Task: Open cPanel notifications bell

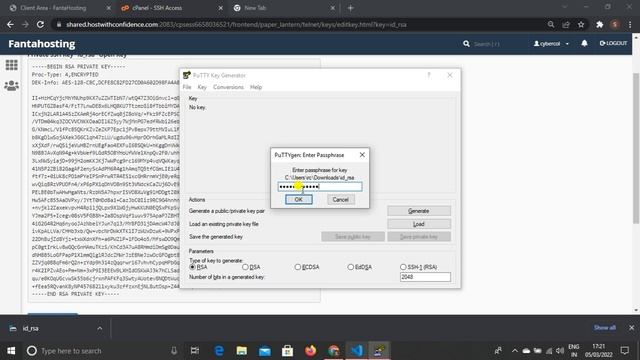Action: 584,43
